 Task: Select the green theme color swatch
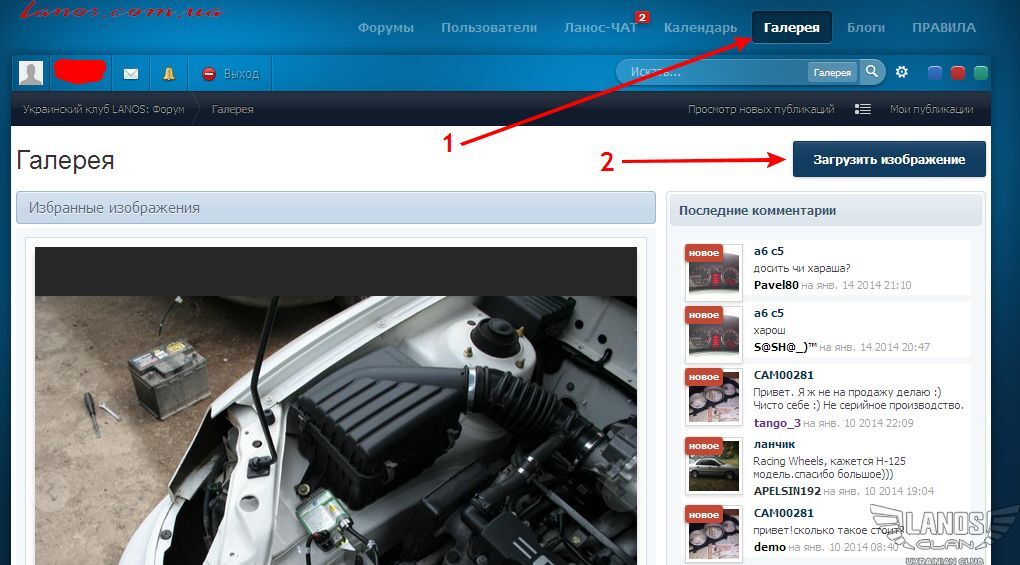coord(981,72)
